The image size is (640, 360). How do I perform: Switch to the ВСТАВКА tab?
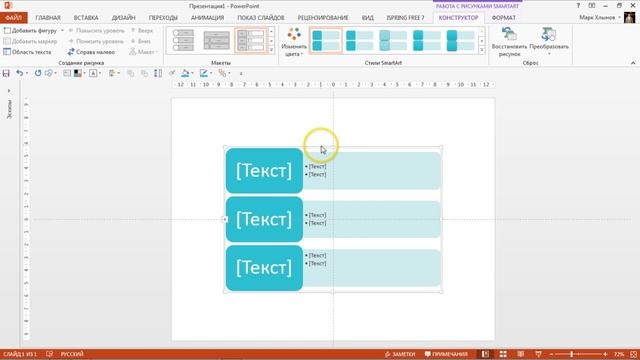(x=86, y=18)
